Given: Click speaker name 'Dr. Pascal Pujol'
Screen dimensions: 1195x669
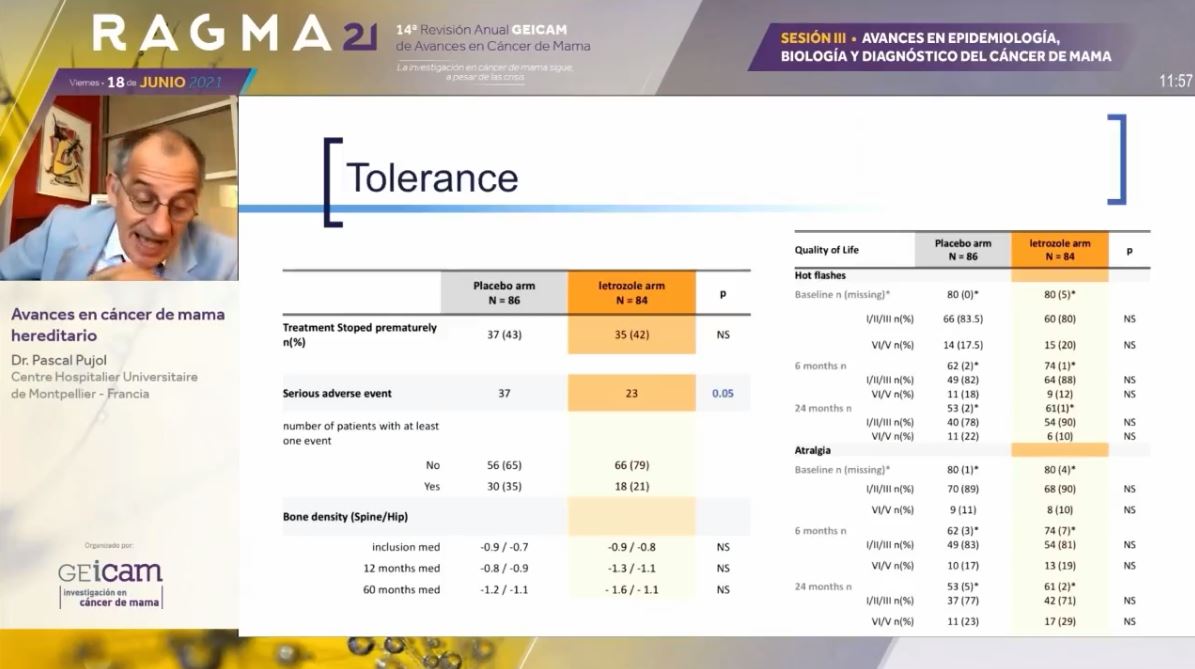Looking at the screenshot, I should (x=59, y=360).
